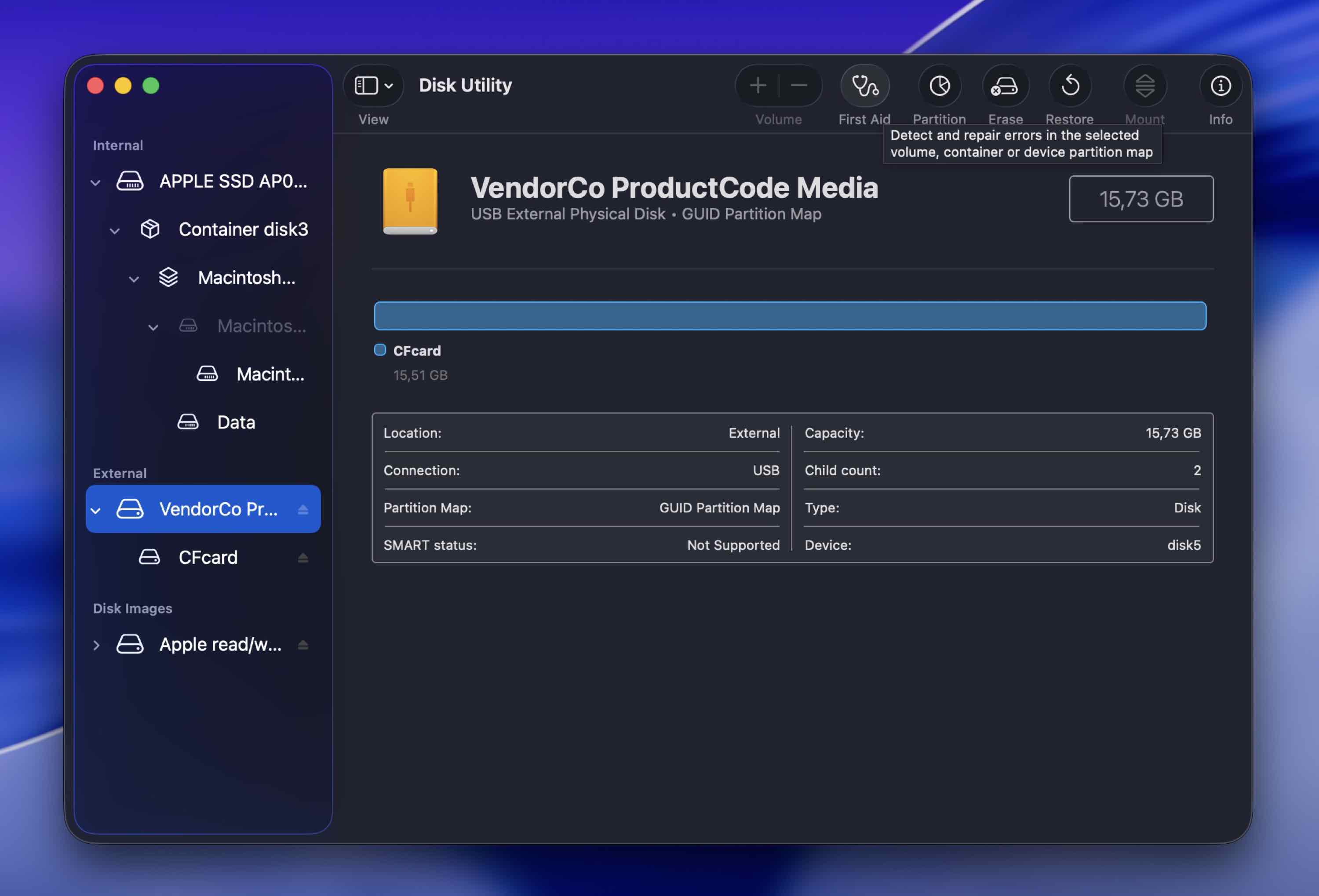Click the VendorCo ProductCode Media title
1319x896 pixels.
click(x=674, y=188)
